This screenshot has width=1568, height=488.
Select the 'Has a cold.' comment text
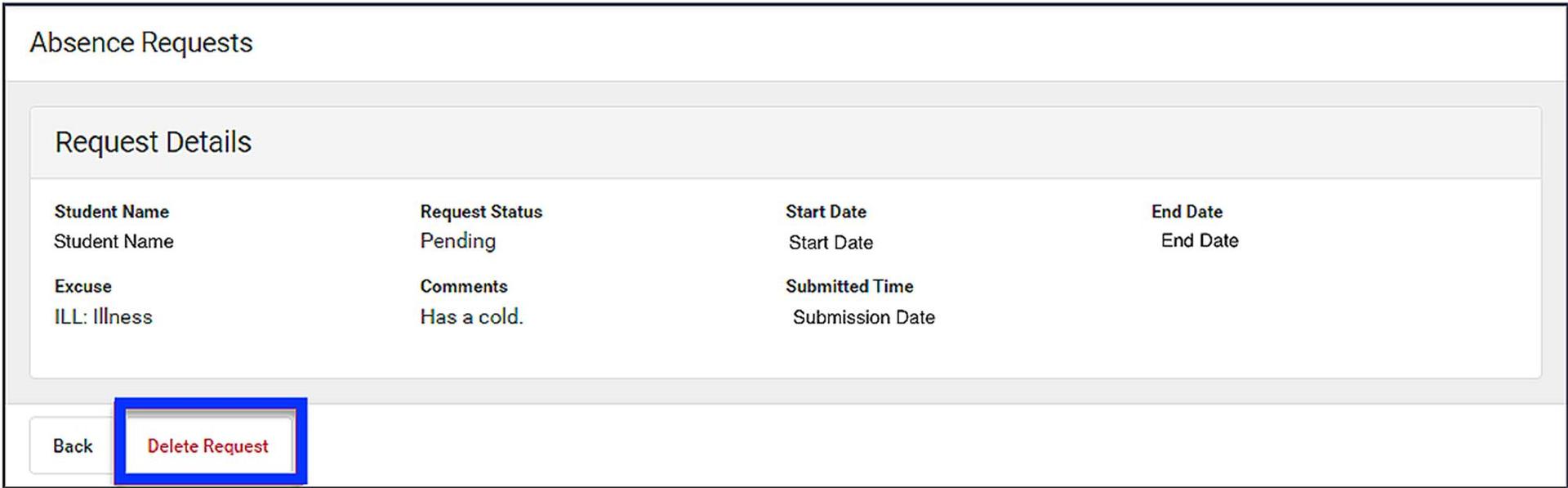click(x=471, y=316)
